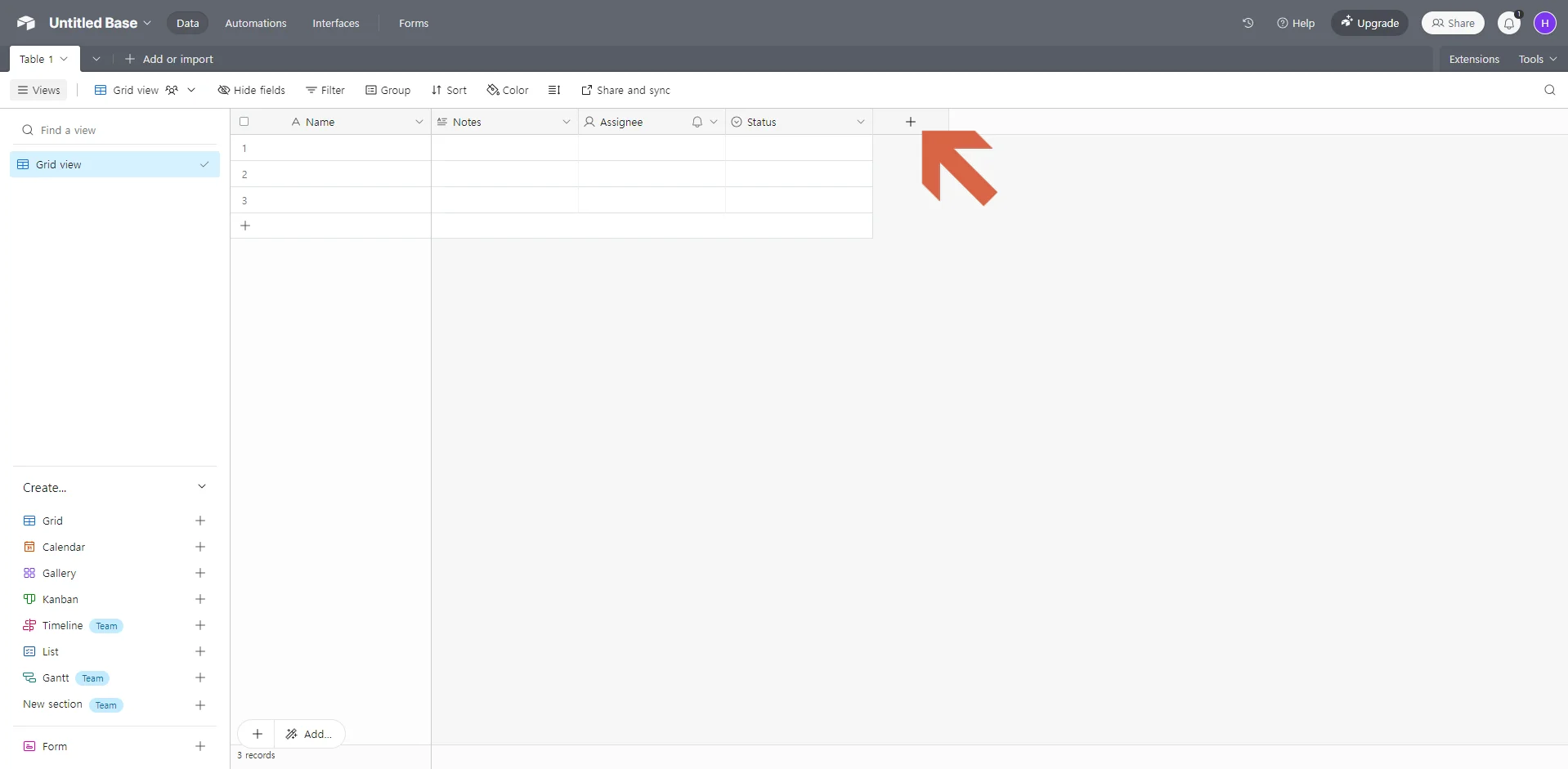Viewport: 1568px width, 769px height.
Task: Open the Interfaces tab
Action: tap(335, 23)
